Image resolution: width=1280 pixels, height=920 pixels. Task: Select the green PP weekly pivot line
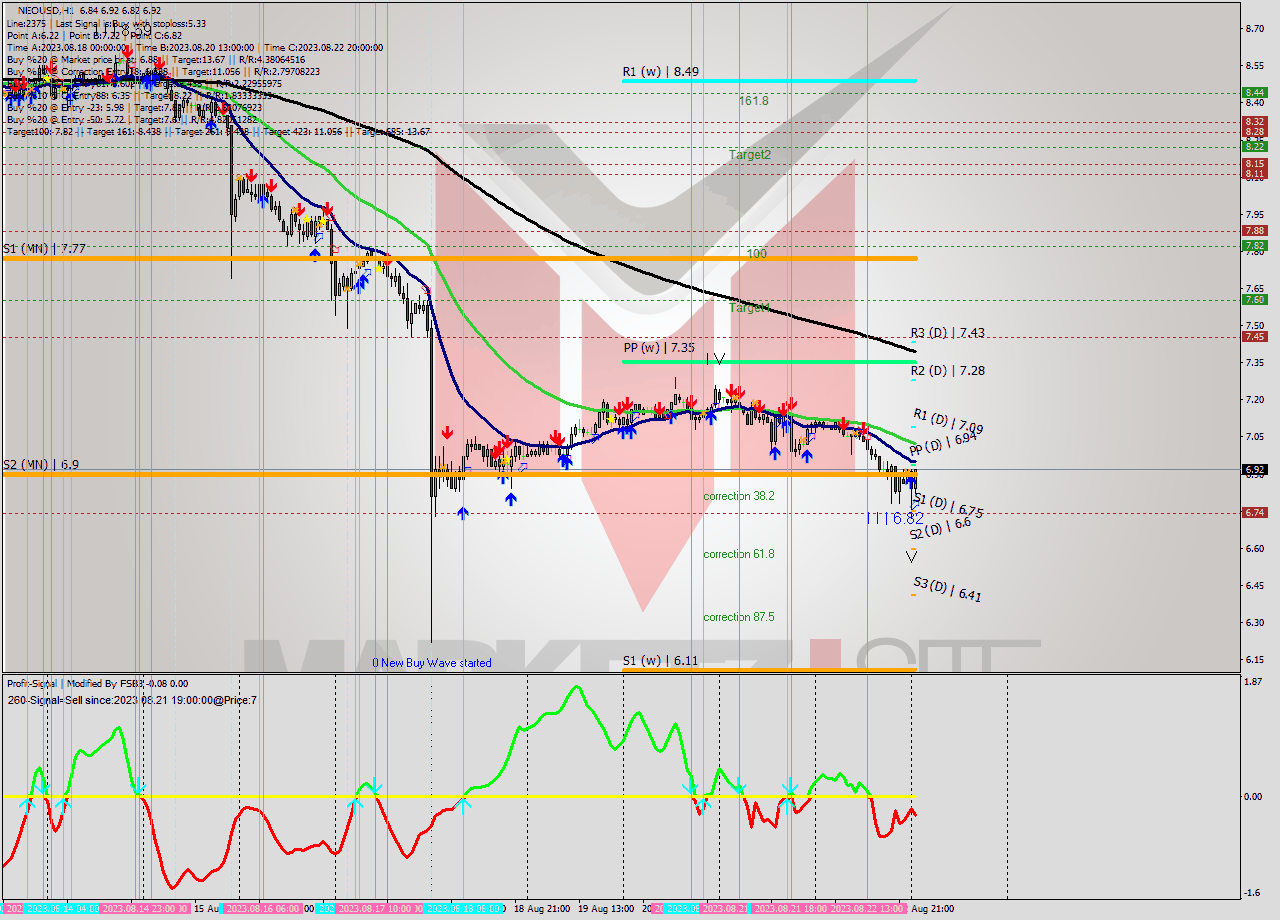pos(769,361)
